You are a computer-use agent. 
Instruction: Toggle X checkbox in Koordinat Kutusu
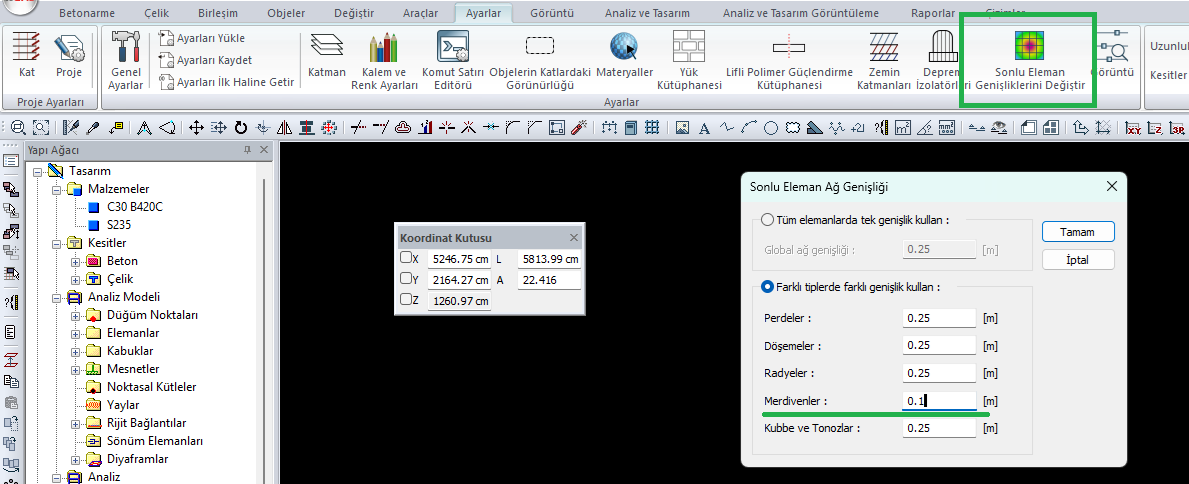406,258
